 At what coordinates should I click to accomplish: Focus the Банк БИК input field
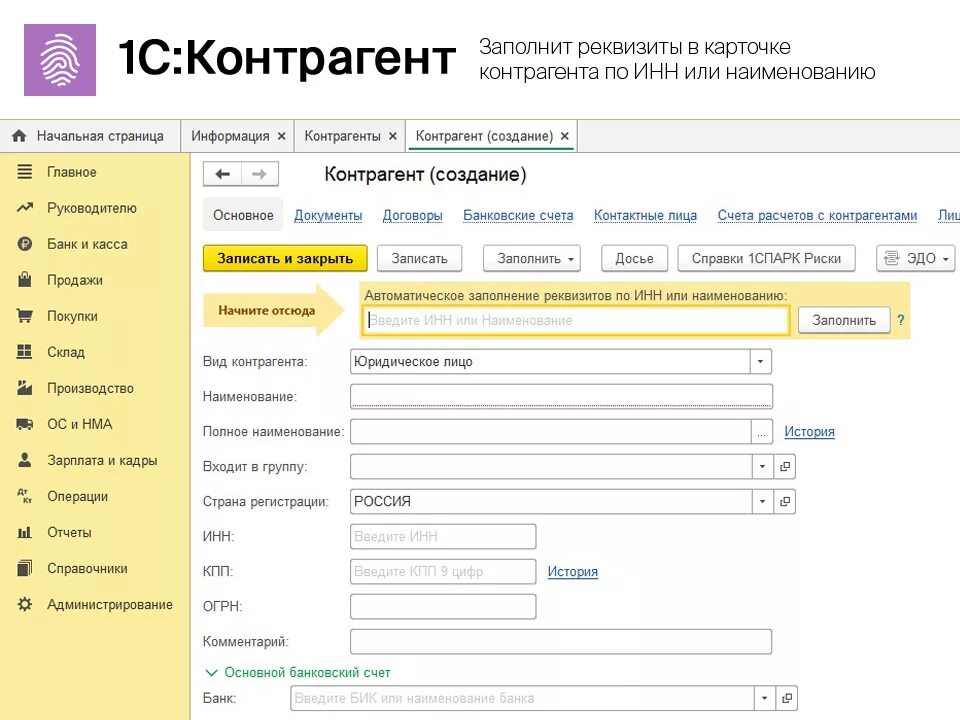point(522,698)
